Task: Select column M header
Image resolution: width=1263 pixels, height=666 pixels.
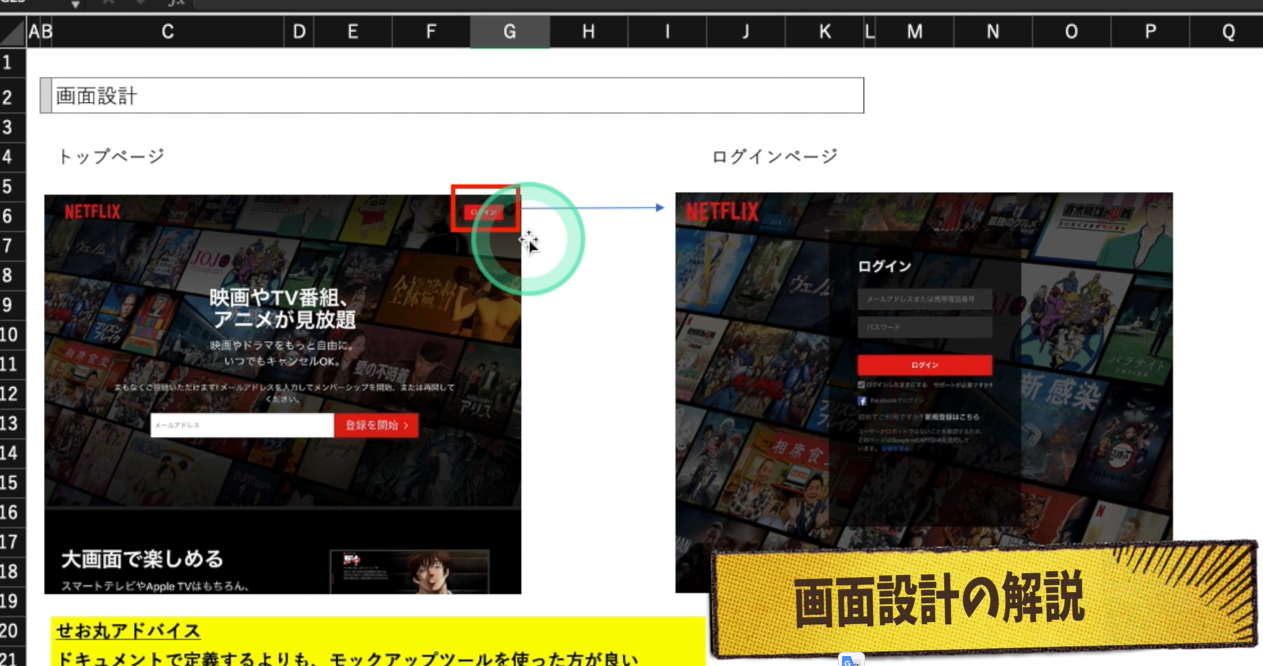Action: [x=915, y=33]
